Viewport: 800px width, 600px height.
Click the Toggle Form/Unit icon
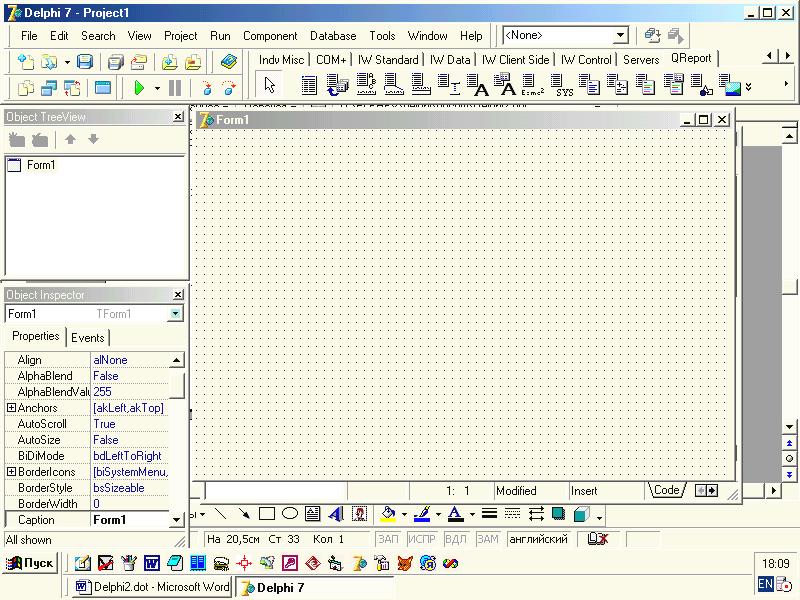coord(72,88)
